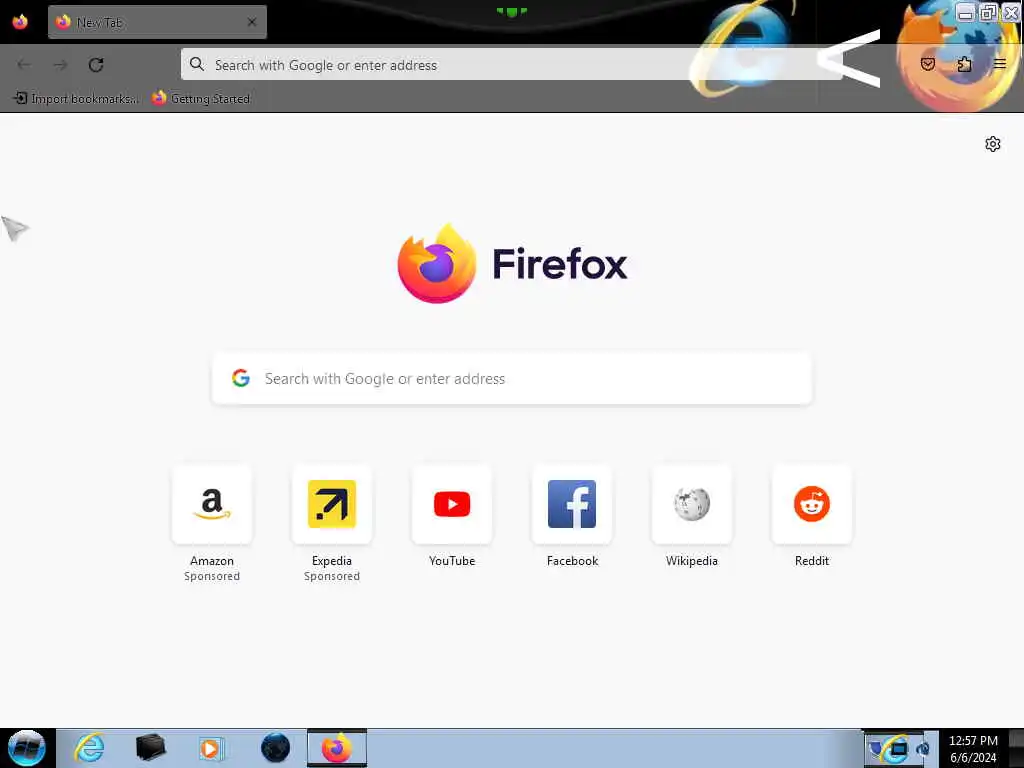
Task: Launch the media player from the taskbar
Action: 210,748
